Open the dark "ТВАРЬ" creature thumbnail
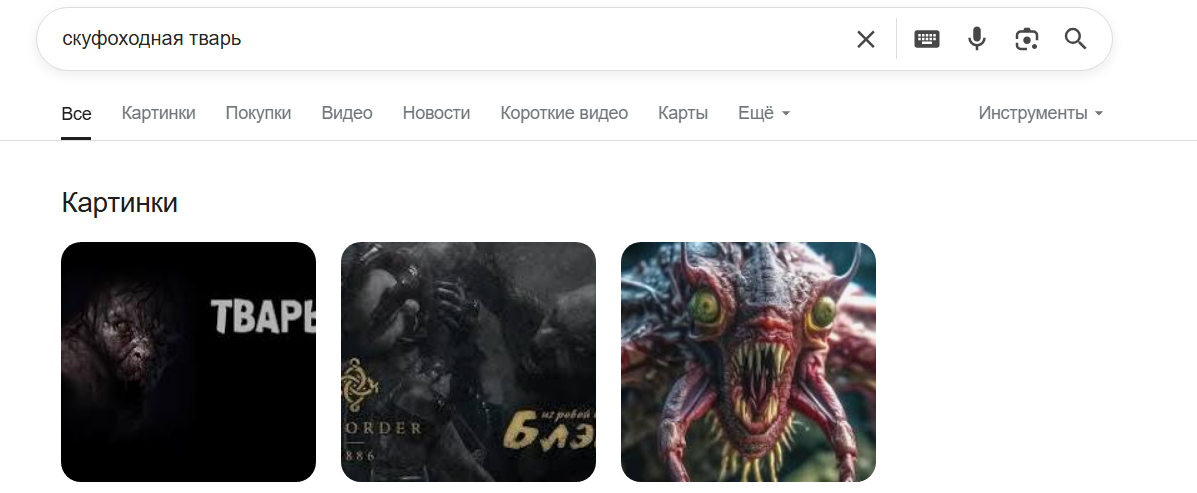The image size is (1197, 493). click(189, 362)
